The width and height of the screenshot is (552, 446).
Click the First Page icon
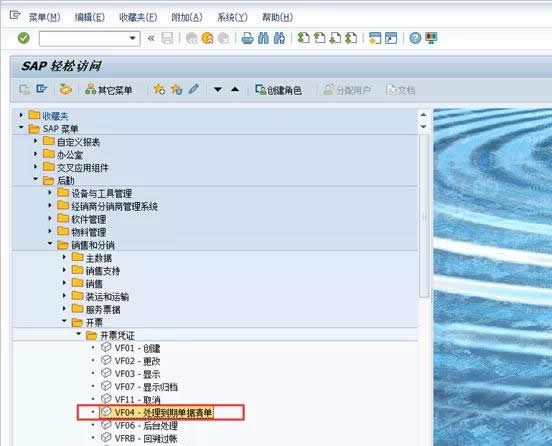303,38
